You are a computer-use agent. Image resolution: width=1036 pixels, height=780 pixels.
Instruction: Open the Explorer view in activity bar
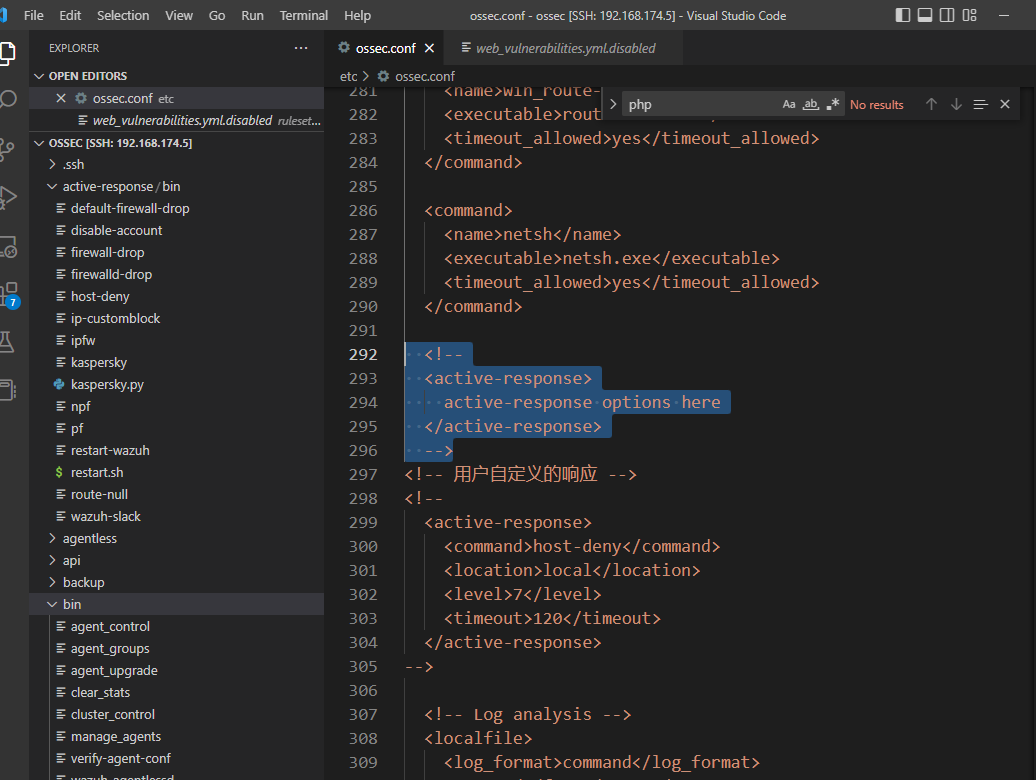coord(7,53)
